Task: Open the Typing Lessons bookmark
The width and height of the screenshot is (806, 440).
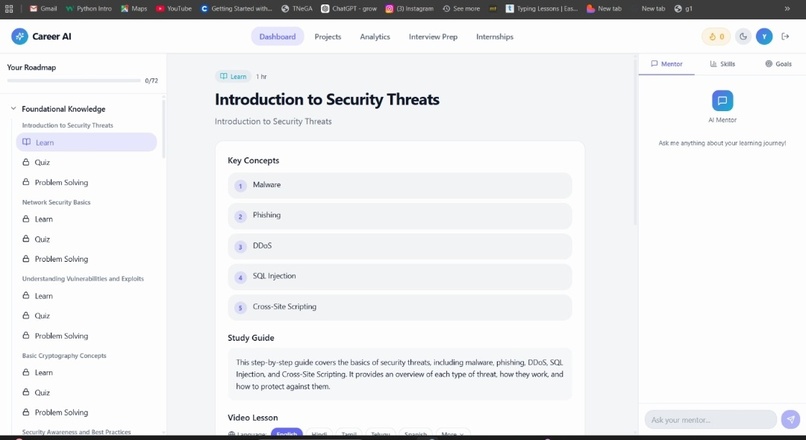Action: (542, 8)
